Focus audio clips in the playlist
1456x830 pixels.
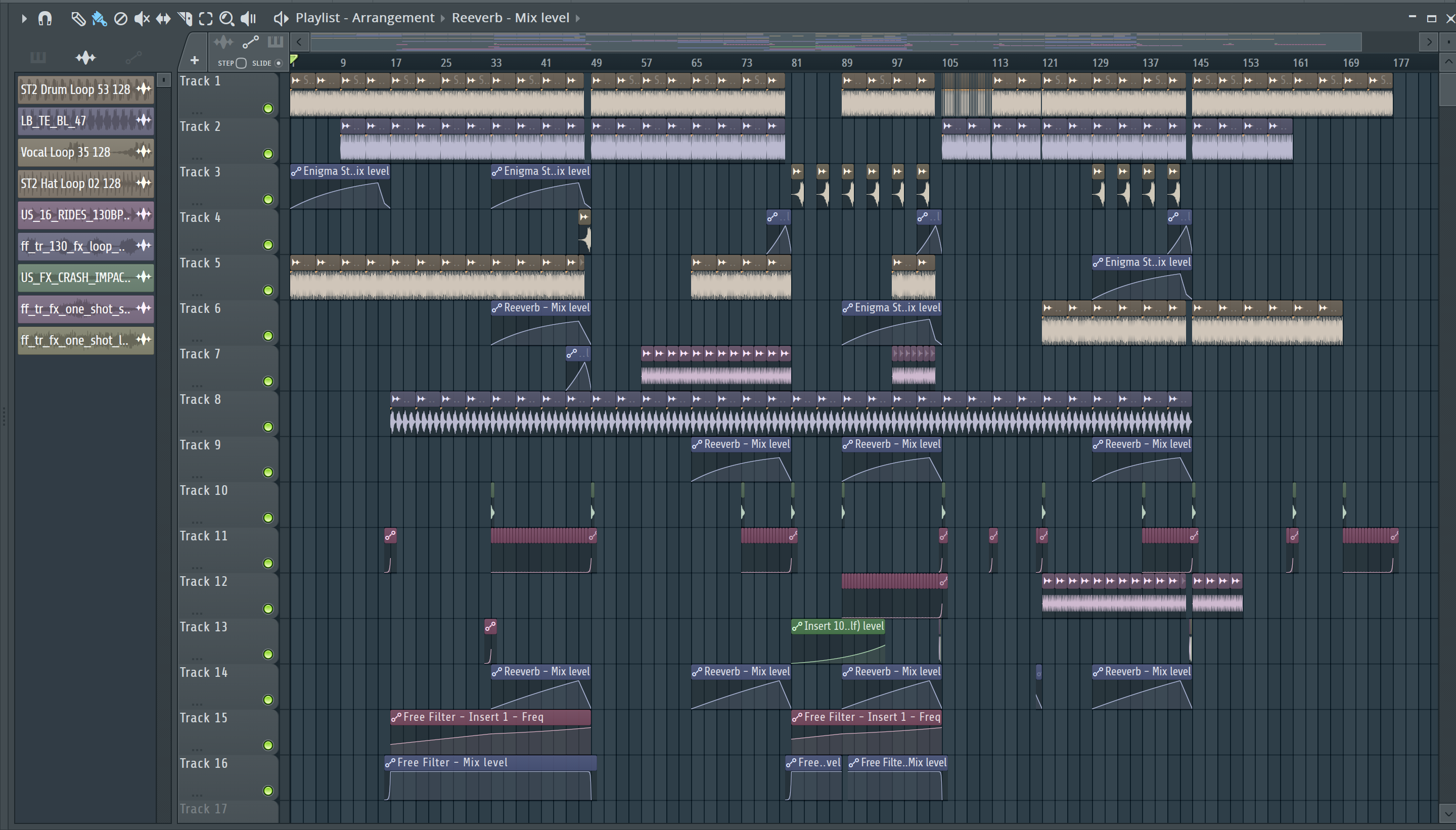pos(223,41)
